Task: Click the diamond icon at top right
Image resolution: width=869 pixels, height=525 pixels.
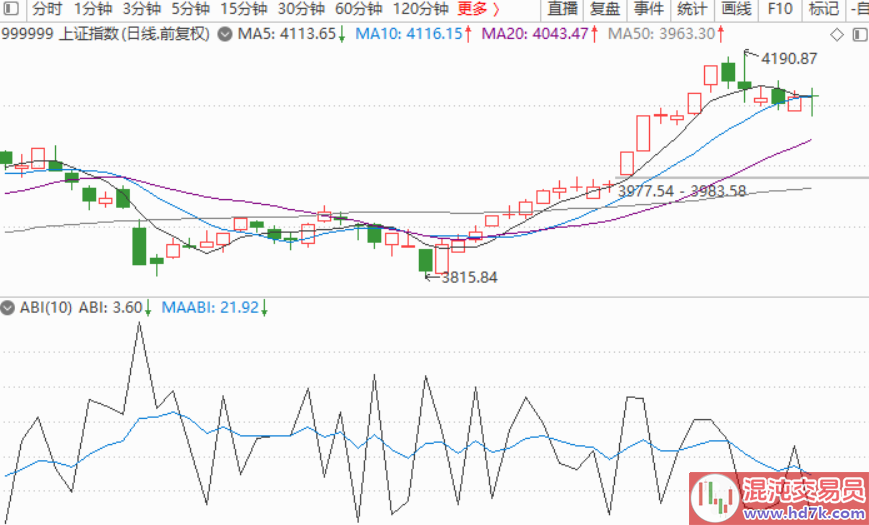Action: (837, 34)
